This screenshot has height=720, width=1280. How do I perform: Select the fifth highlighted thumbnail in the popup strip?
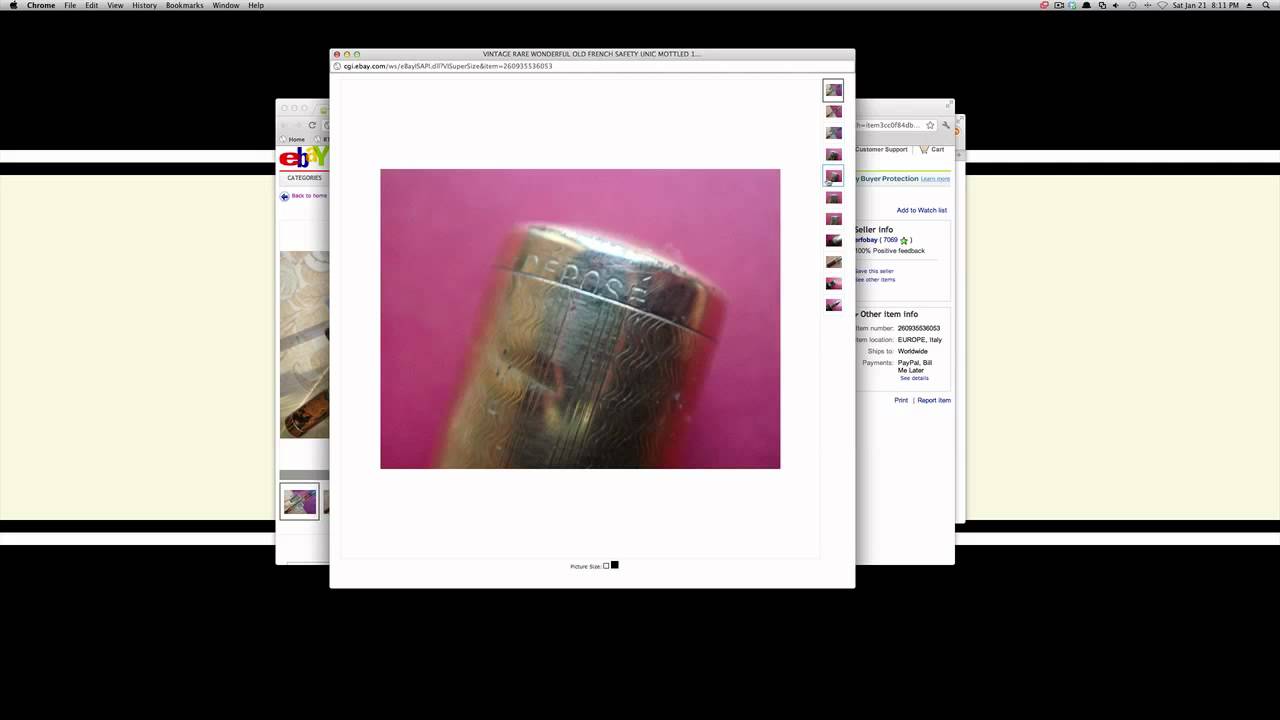(833, 176)
